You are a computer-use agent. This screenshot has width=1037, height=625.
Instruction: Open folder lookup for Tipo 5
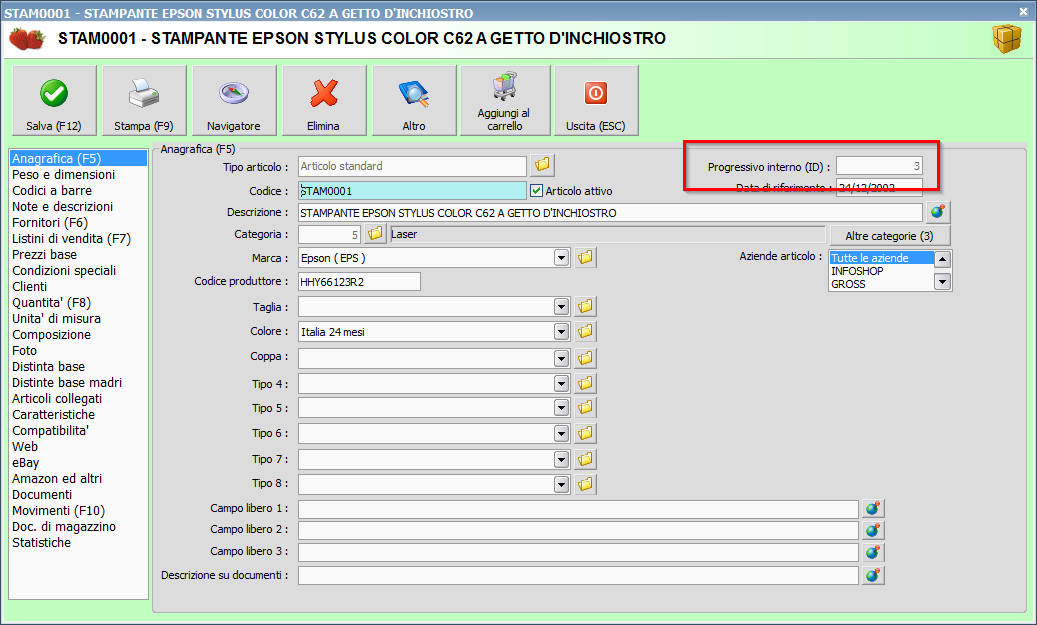click(585, 407)
